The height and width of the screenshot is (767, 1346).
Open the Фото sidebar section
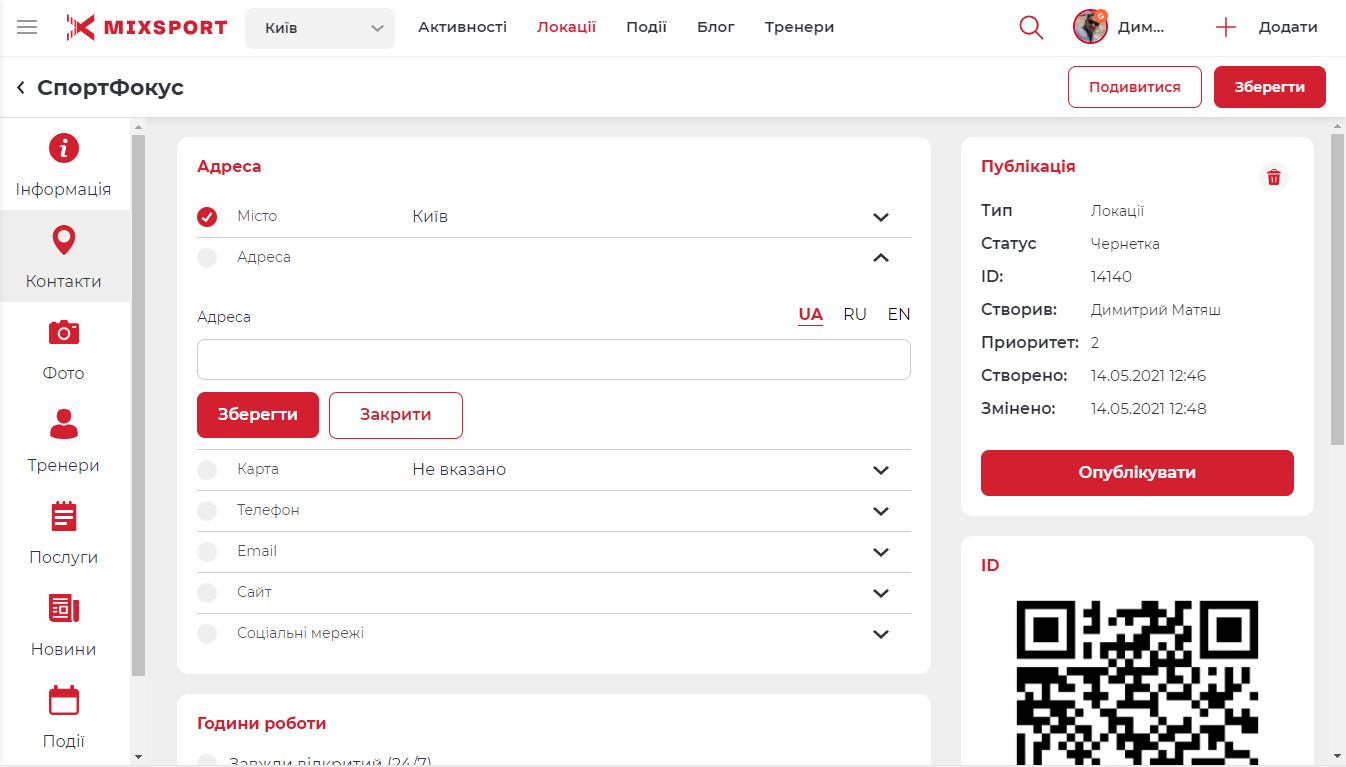64,349
